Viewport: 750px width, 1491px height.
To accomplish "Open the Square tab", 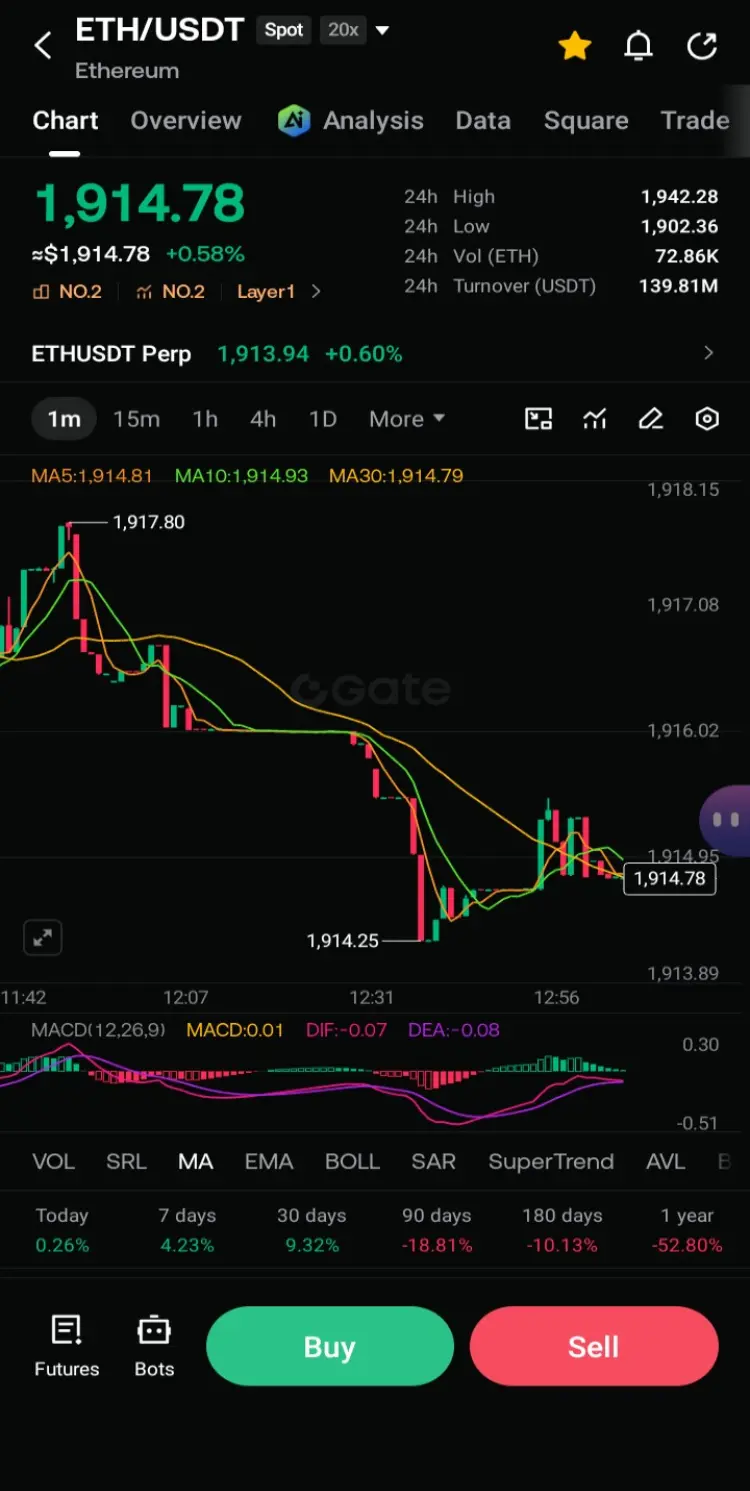I will (x=586, y=121).
